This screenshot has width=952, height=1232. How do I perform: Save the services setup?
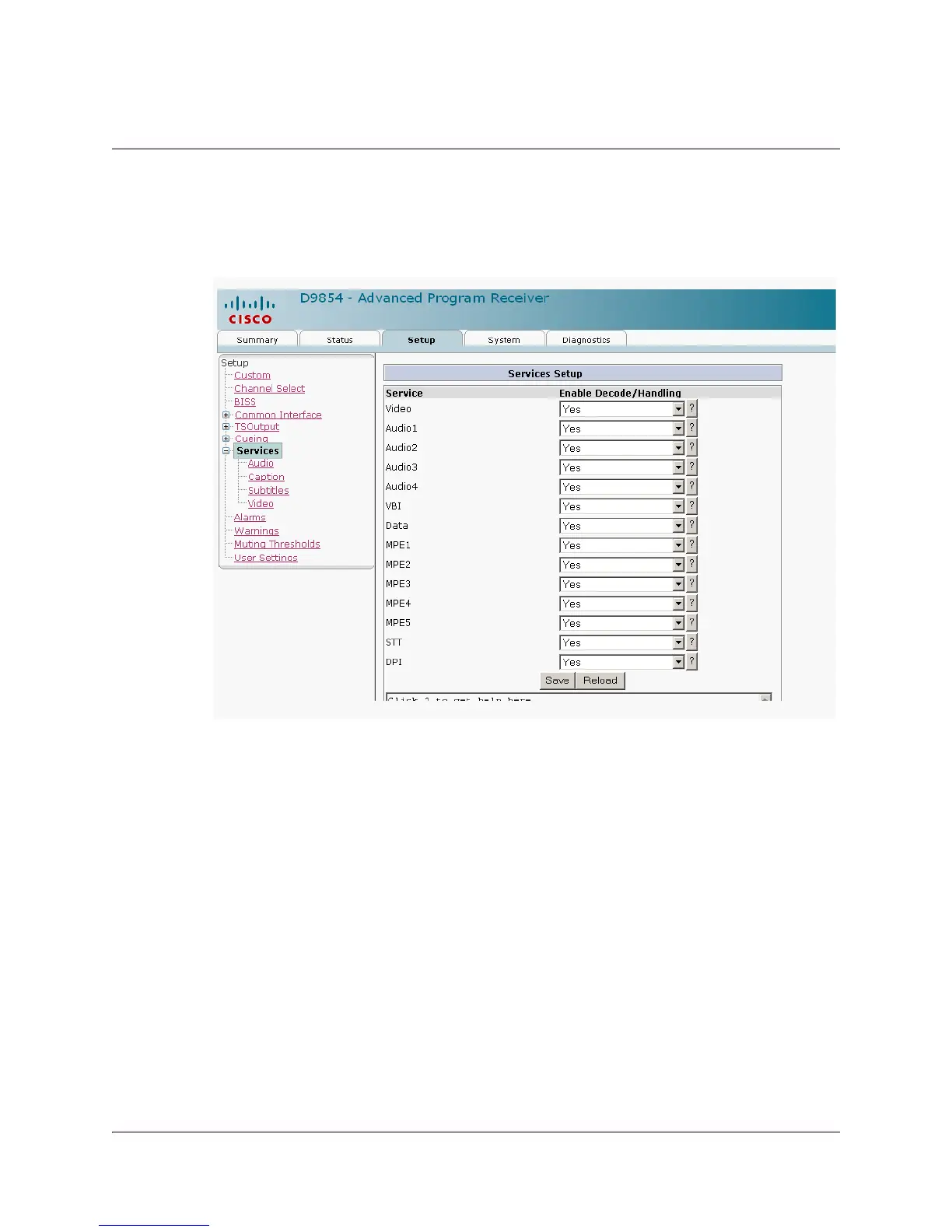click(557, 681)
